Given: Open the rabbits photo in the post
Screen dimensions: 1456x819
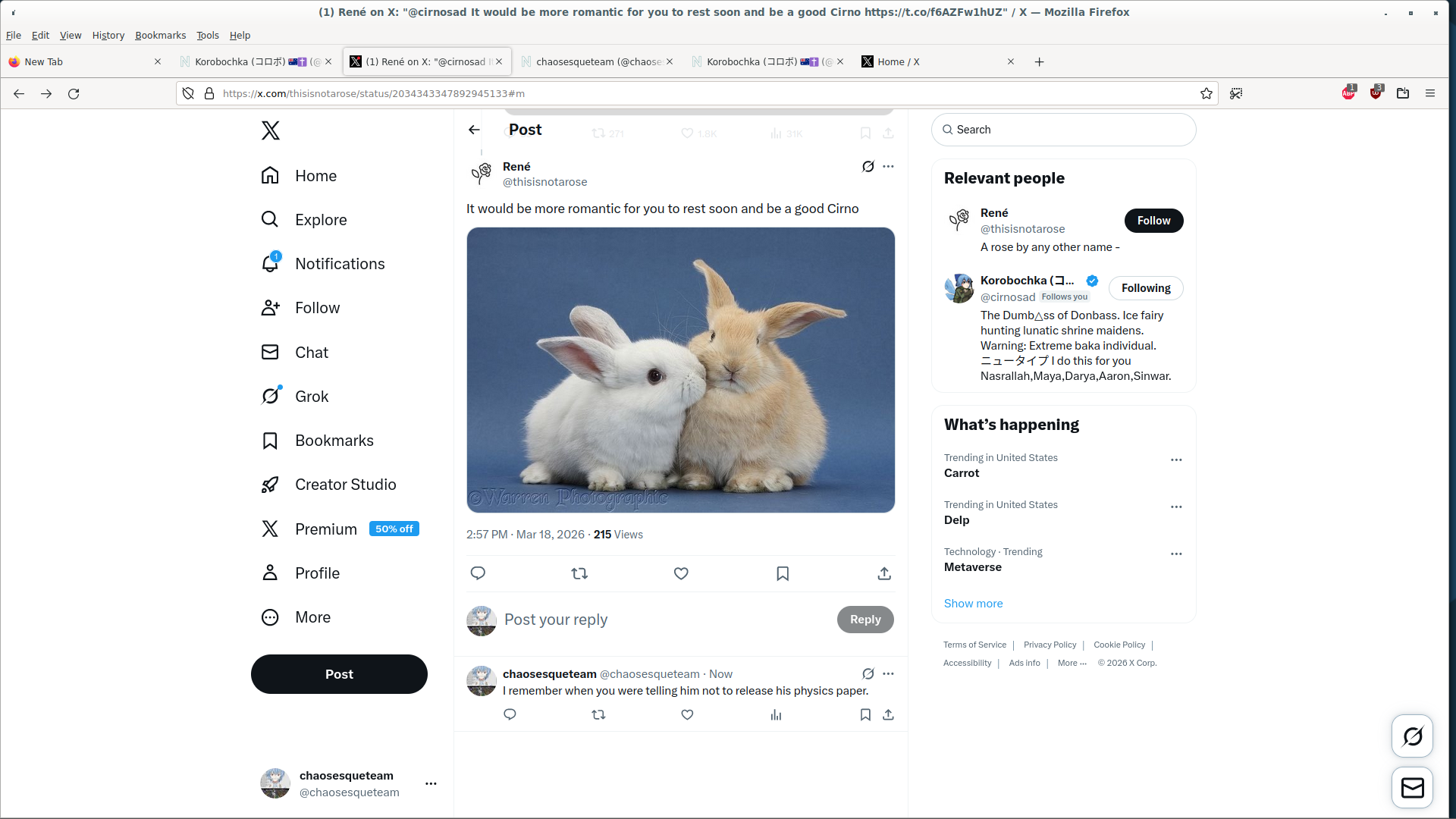Looking at the screenshot, I should (x=680, y=370).
